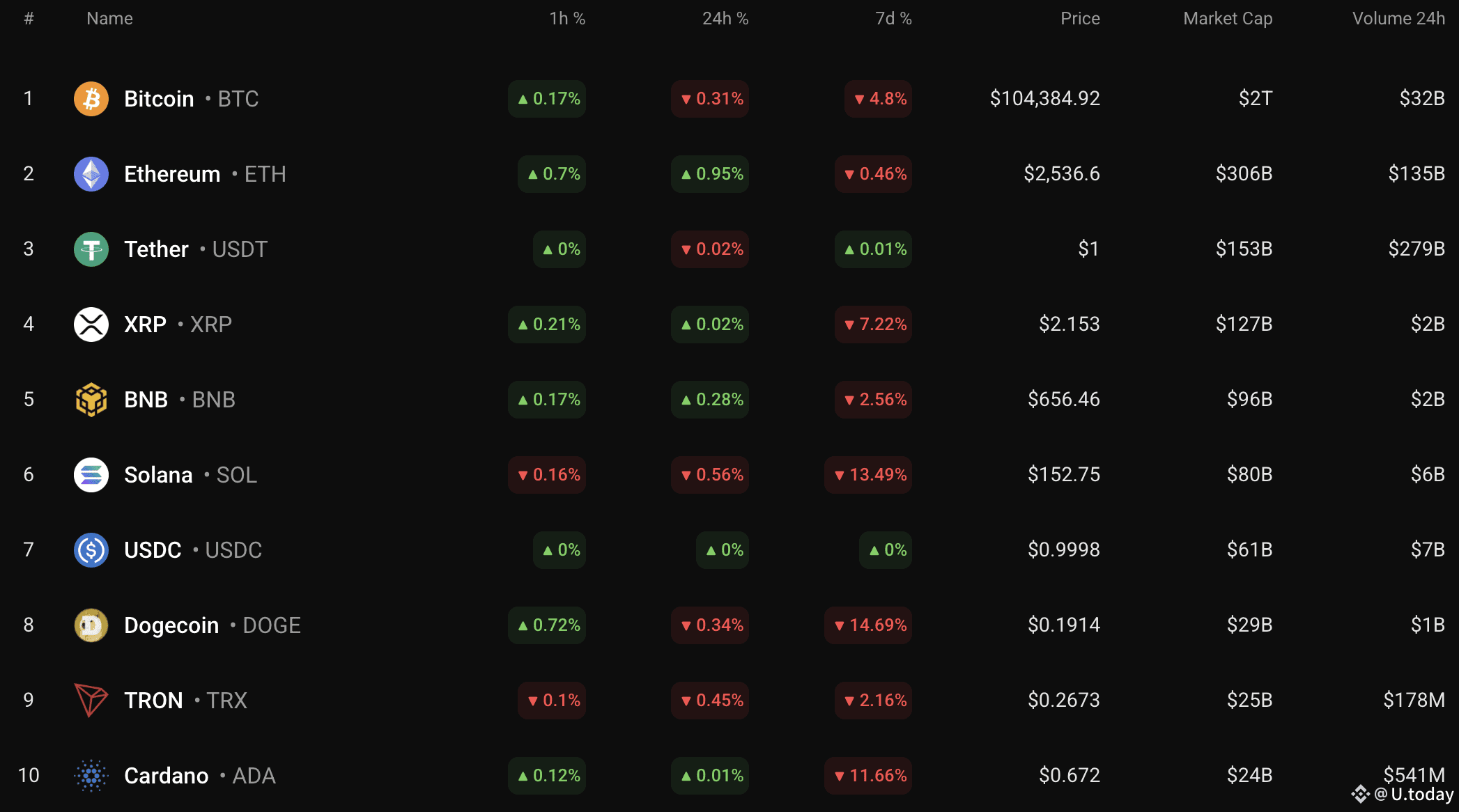Sort by the Price column header
1459x812 pixels.
(x=1080, y=19)
